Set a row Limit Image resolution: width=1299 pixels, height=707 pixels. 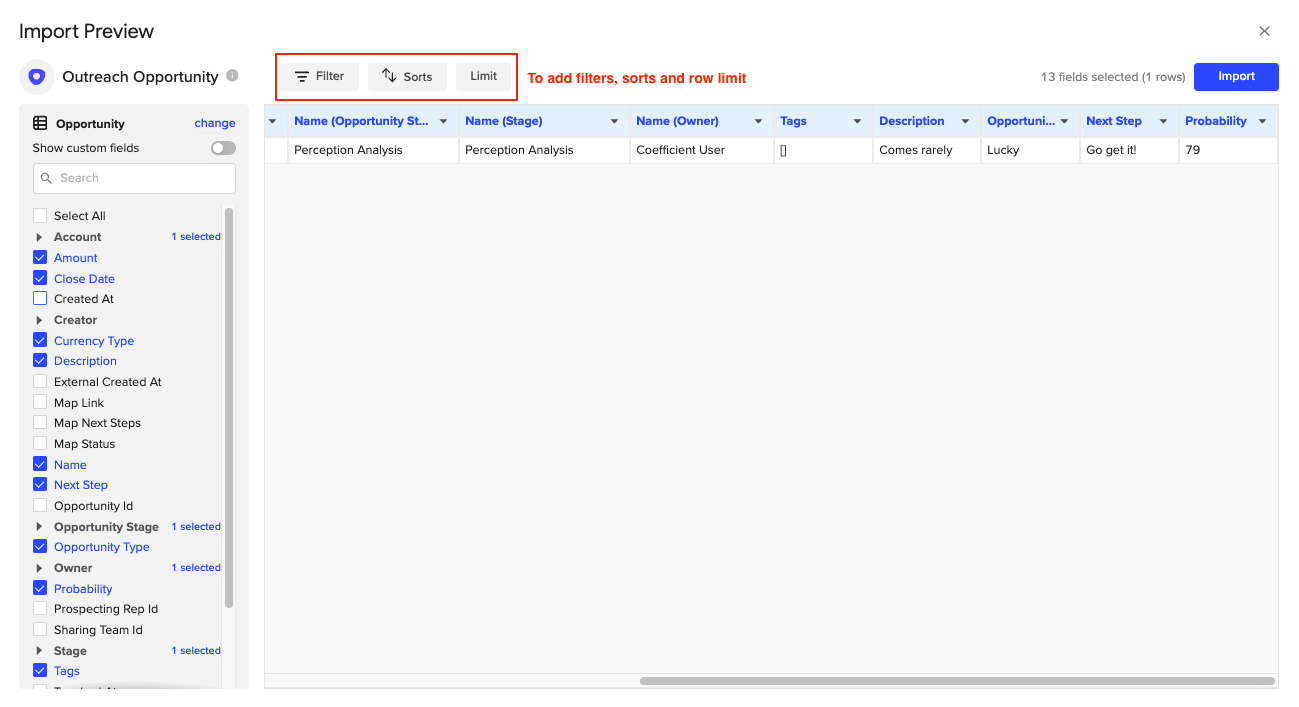pyautogui.click(x=484, y=77)
